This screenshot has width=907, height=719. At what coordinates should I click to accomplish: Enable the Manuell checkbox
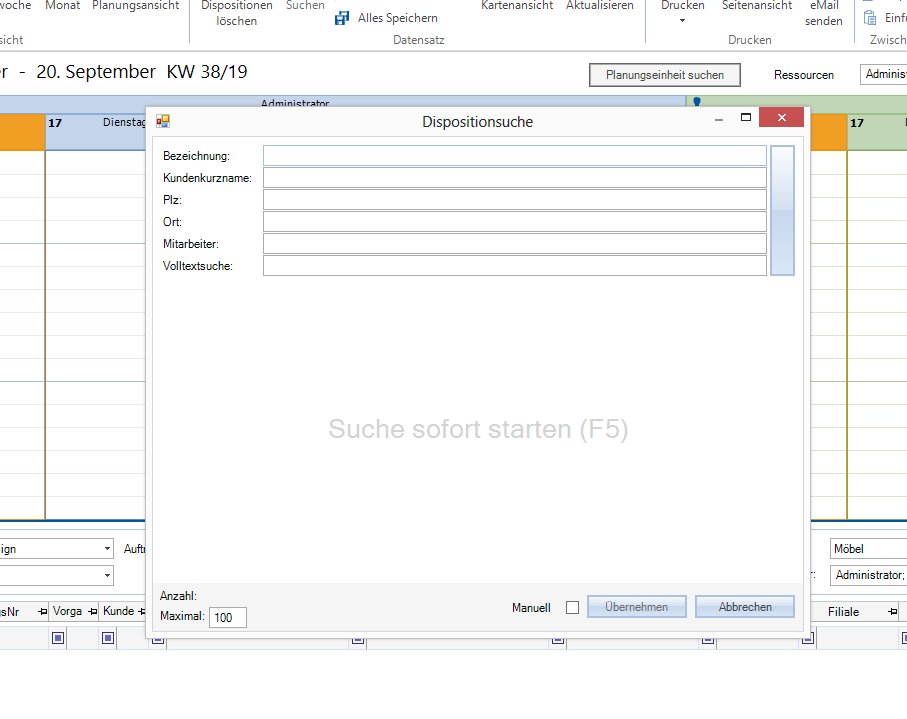(571, 607)
